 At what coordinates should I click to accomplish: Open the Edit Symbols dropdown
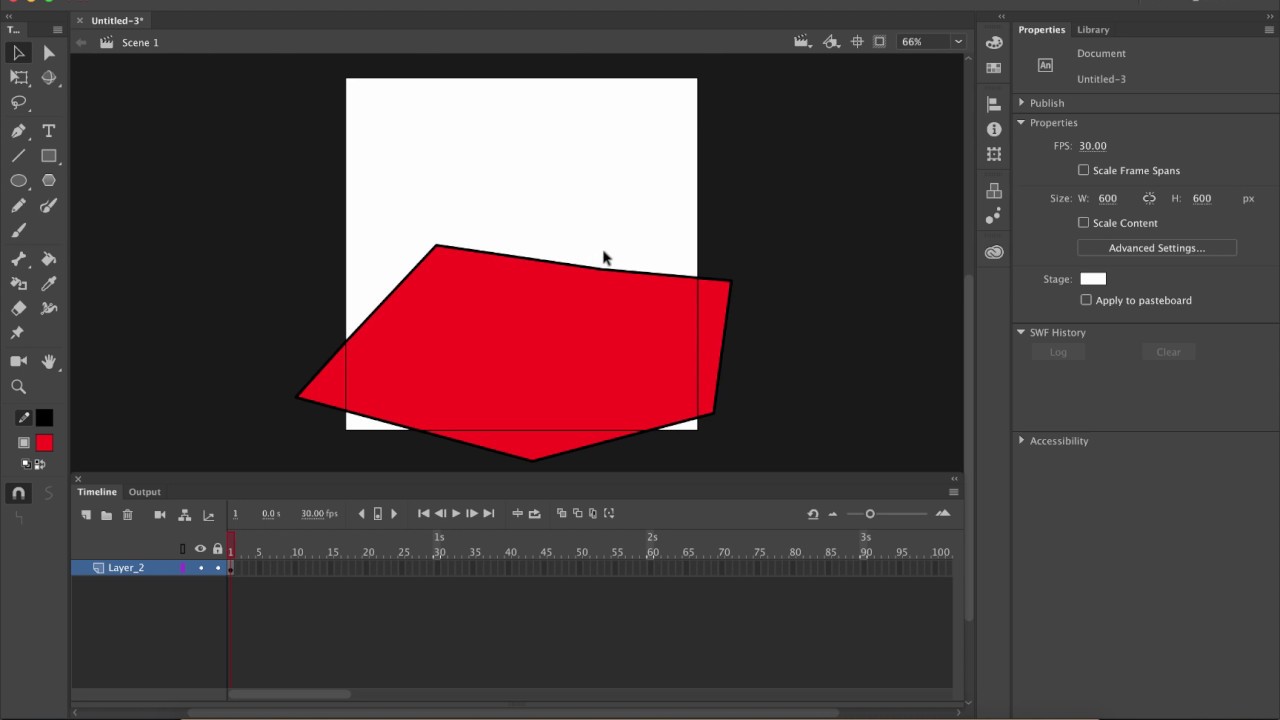(831, 42)
